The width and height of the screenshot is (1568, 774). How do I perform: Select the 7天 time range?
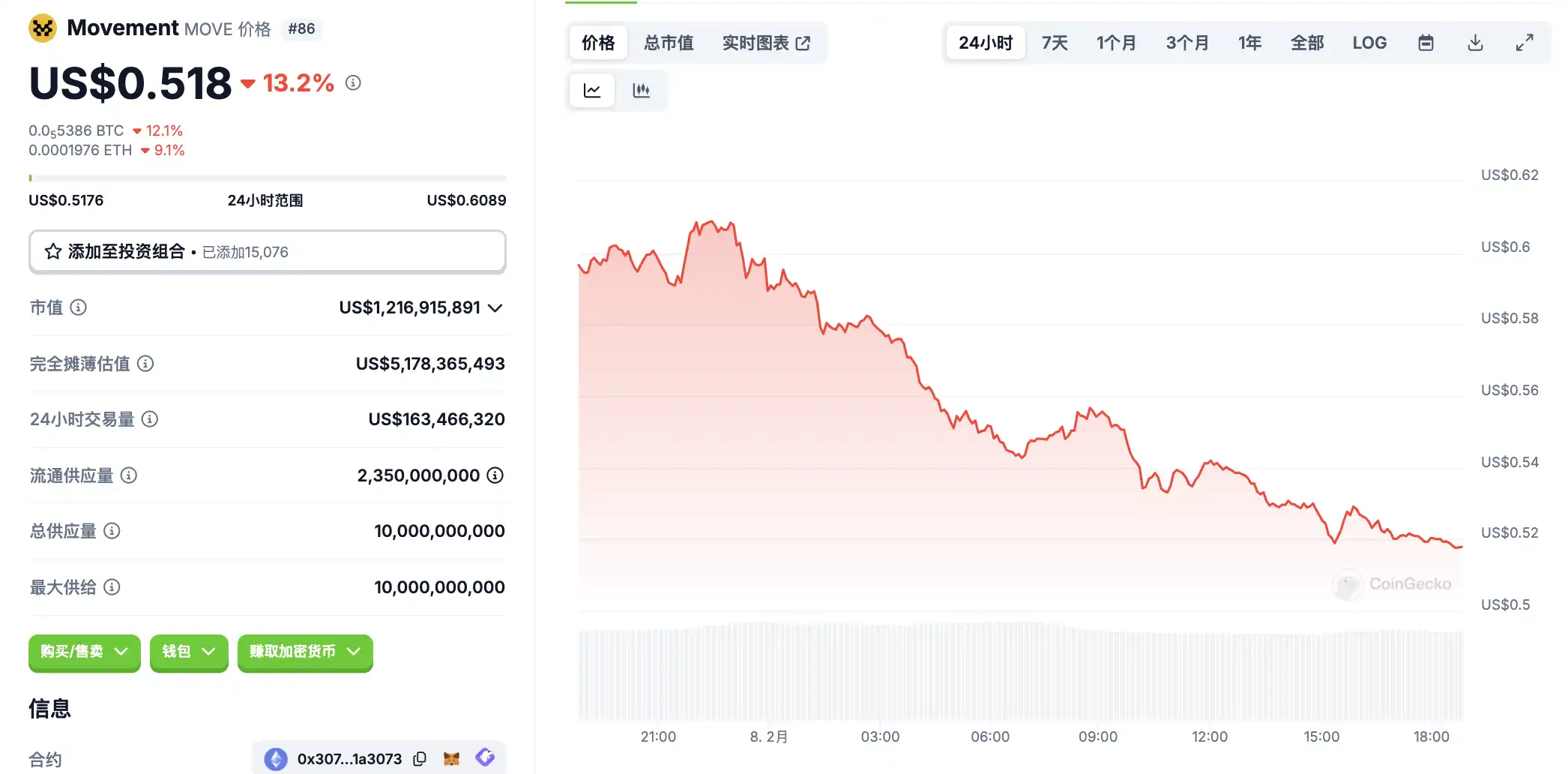click(x=1055, y=43)
